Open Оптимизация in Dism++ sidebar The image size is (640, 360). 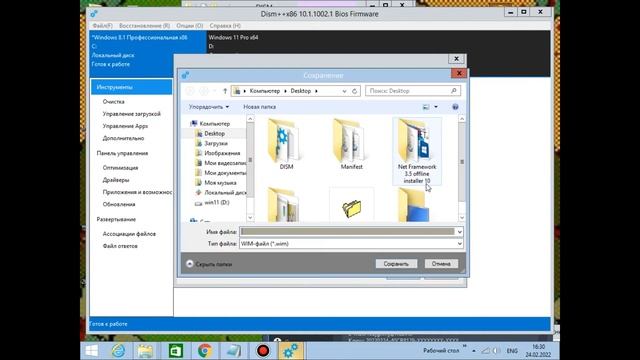(120, 168)
